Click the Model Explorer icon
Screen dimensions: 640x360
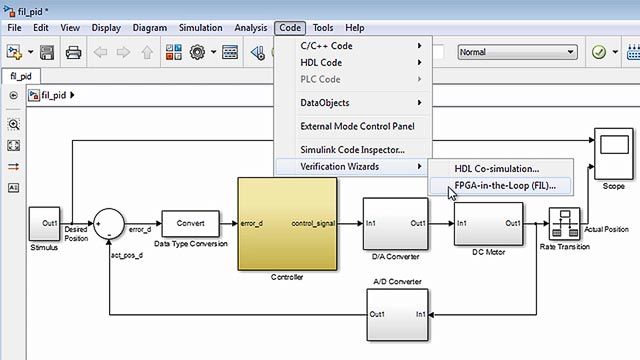(230, 52)
